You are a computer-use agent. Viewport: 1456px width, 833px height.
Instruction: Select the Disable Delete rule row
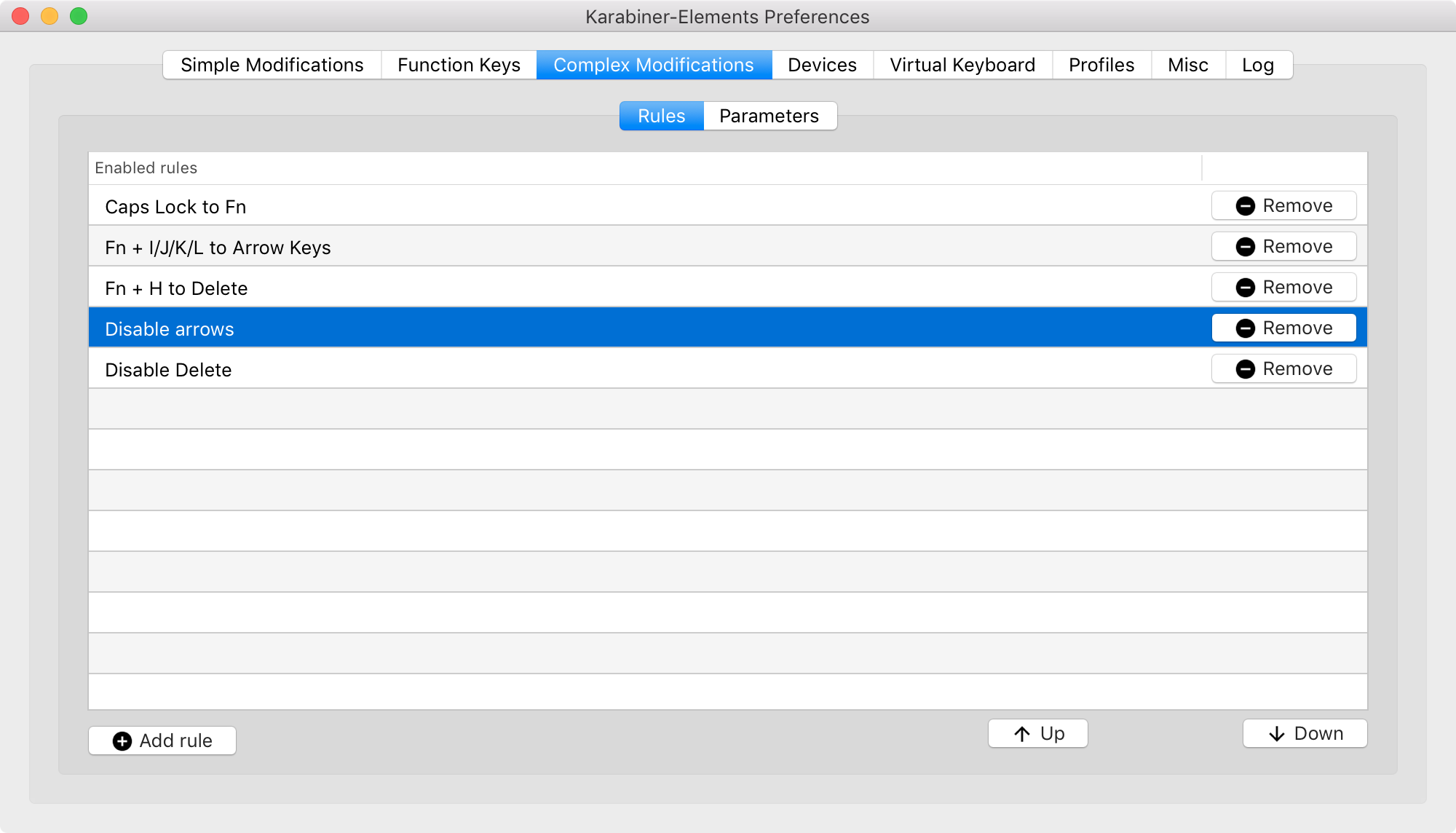[x=510, y=370]
